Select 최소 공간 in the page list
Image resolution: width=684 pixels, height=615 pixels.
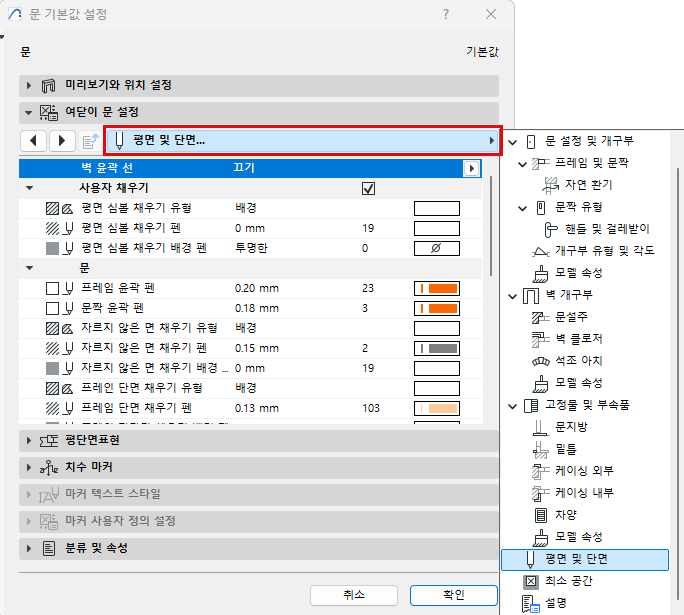click(x=568, y=581)
